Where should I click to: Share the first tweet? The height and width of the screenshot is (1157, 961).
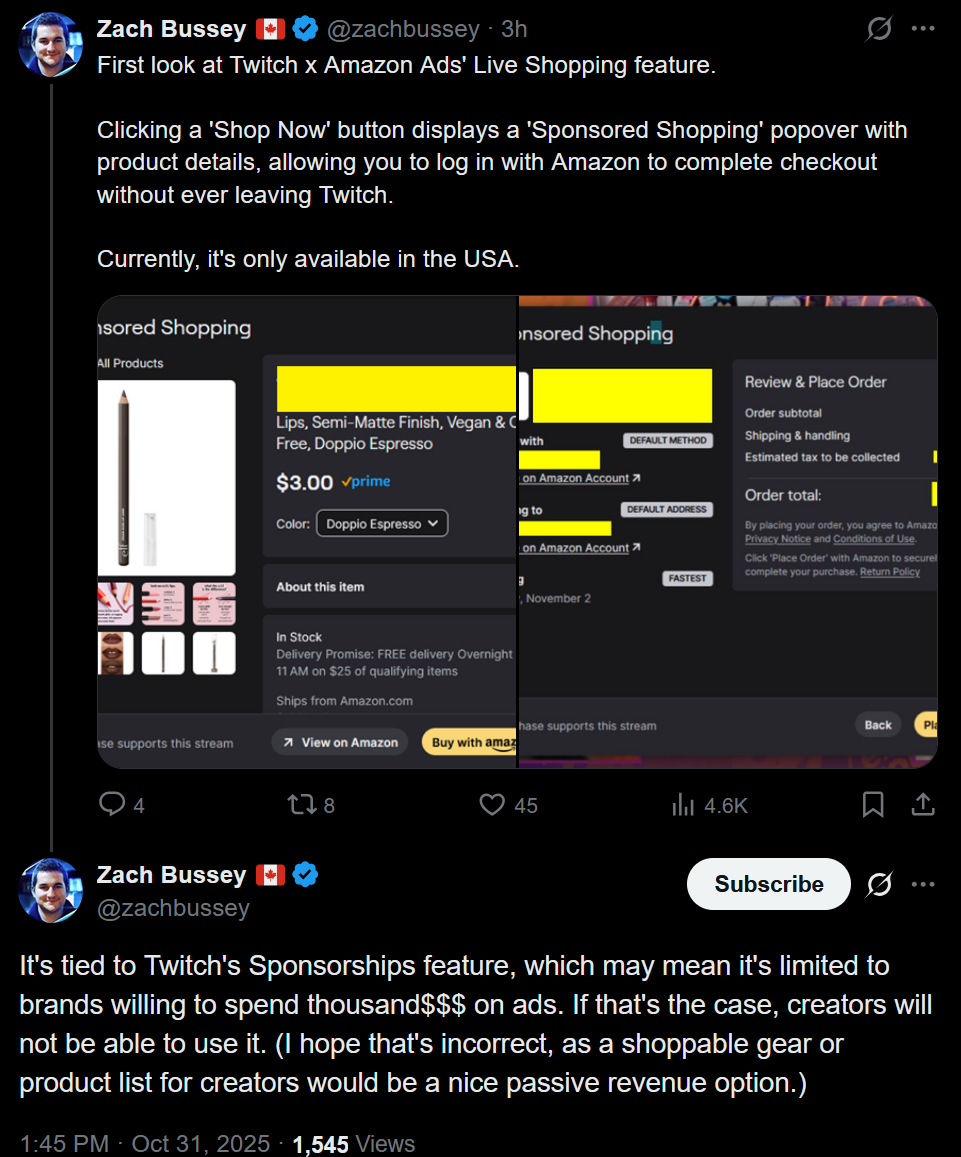[924, 804]
